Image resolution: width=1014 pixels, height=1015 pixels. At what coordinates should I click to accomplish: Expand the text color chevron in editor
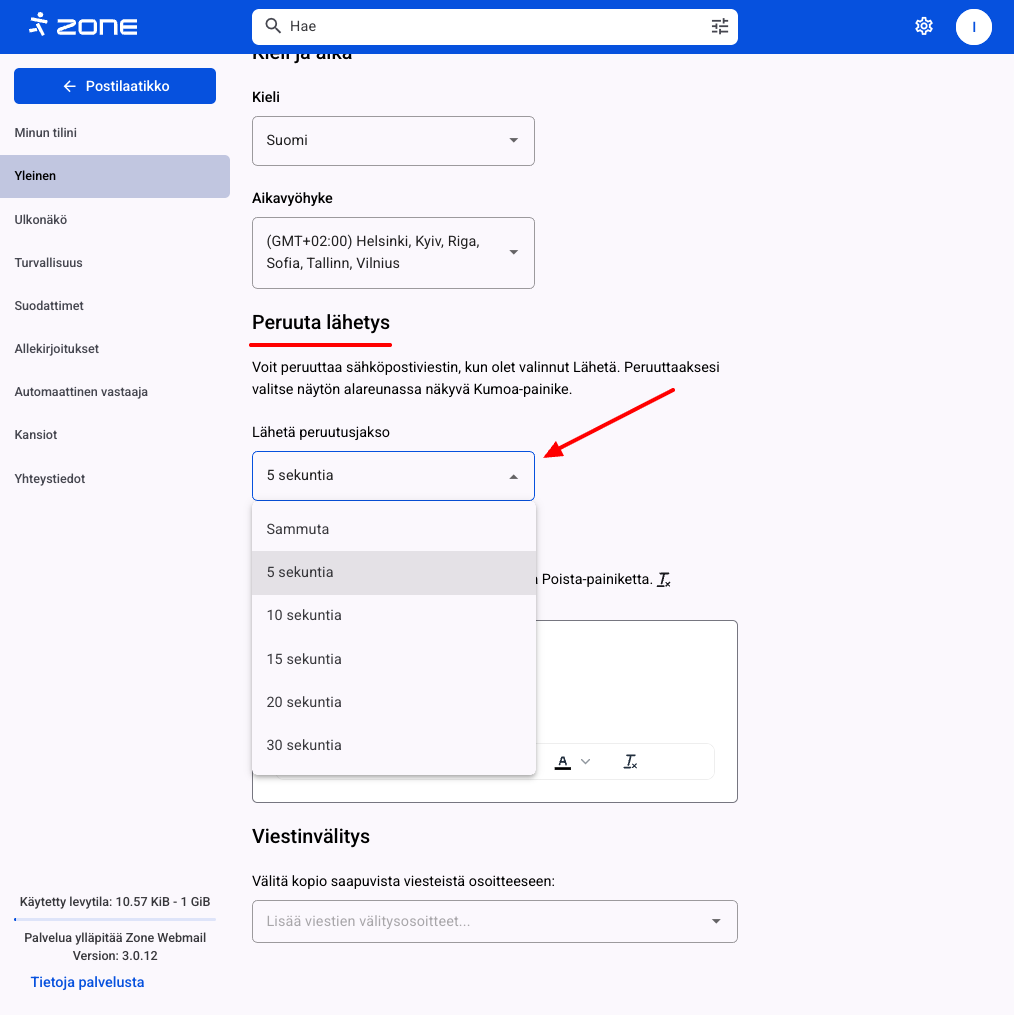pos(586,762)
